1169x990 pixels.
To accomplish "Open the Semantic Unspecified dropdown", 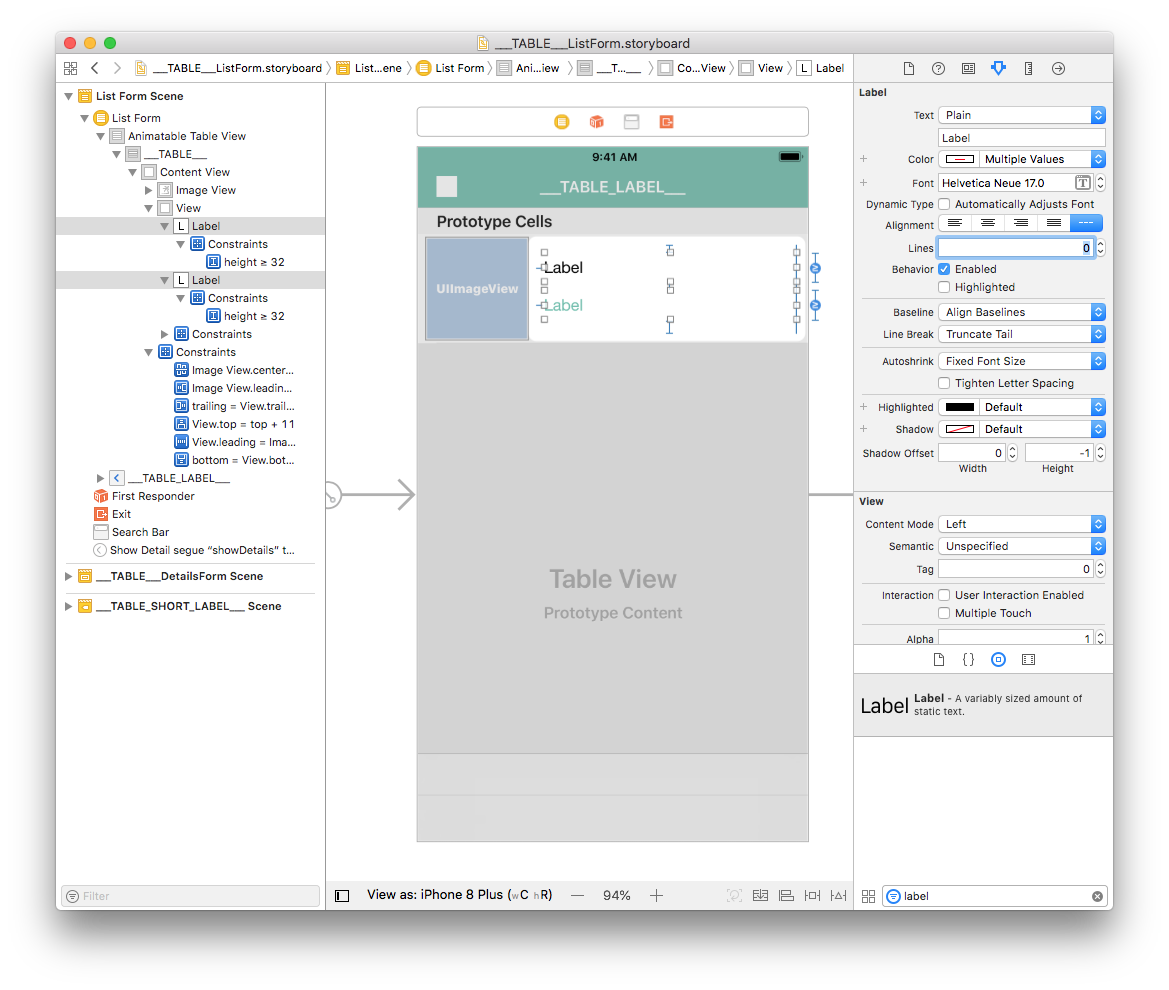I will point(1021,546).
